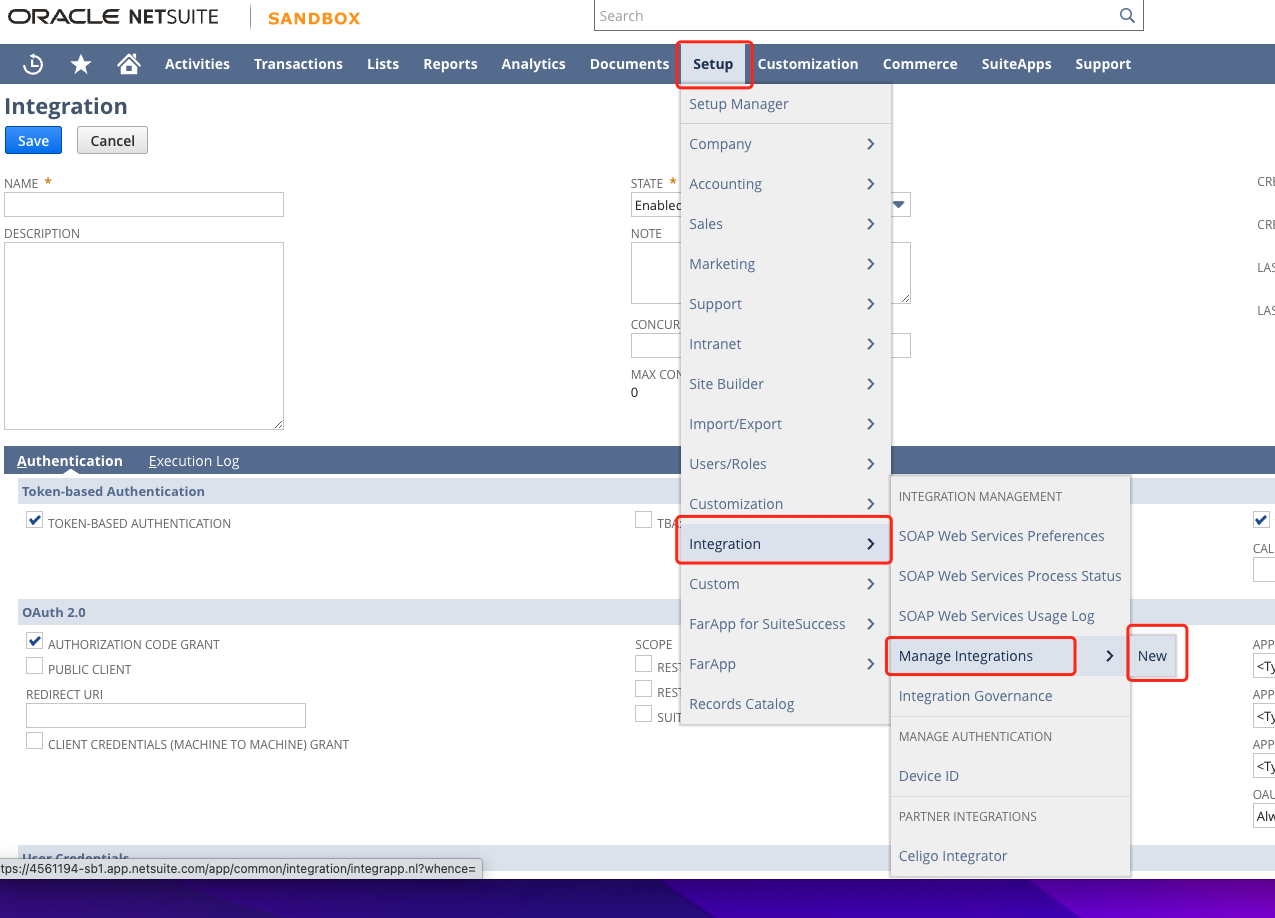This screenshot has width=1275, height=918.
Task: Toggle the Token-Based Authentication checkbox
Action: pos(35,520)
